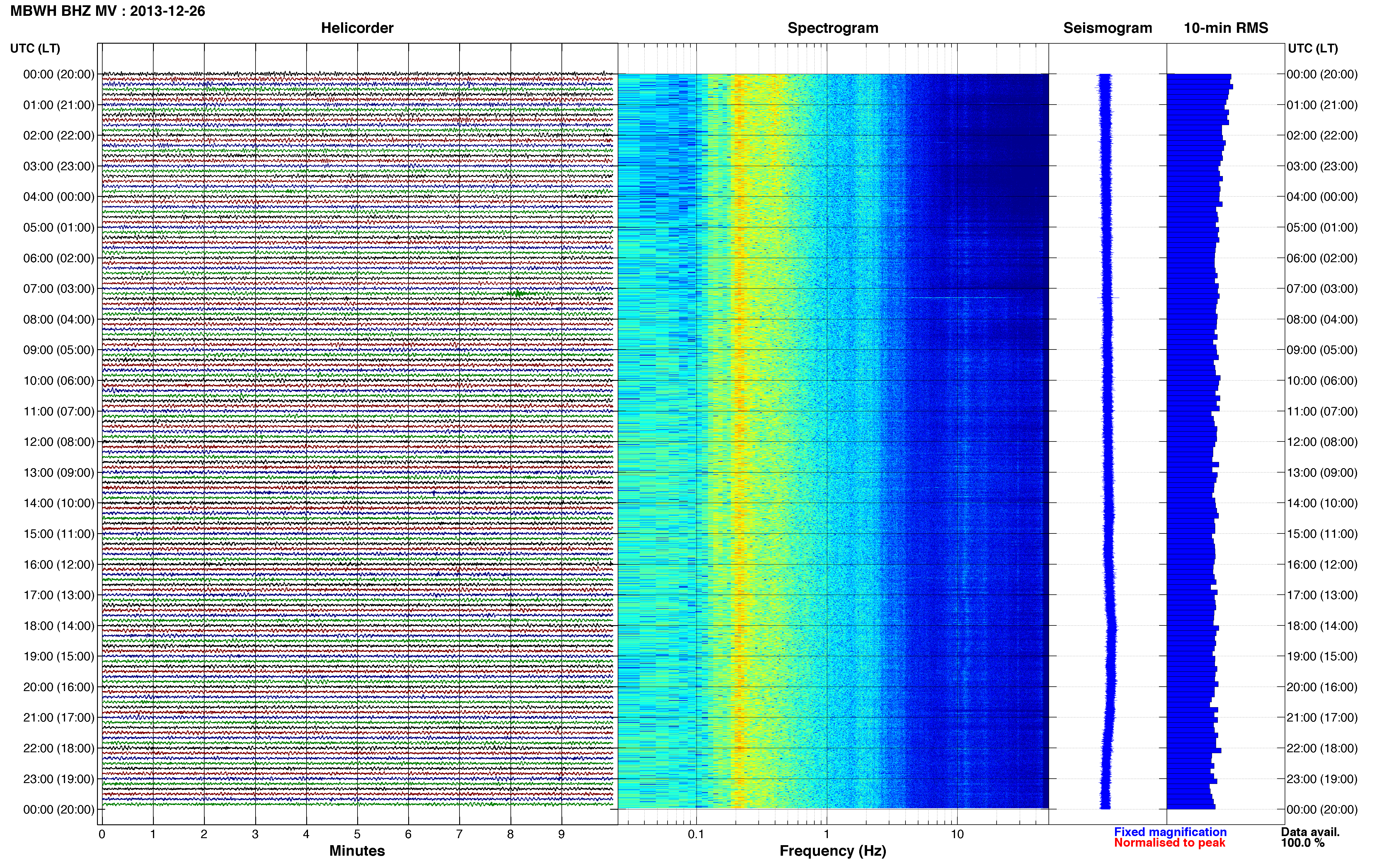
Task: Click the left '01:00 (21:00)' time label
Action: [59, 105]
